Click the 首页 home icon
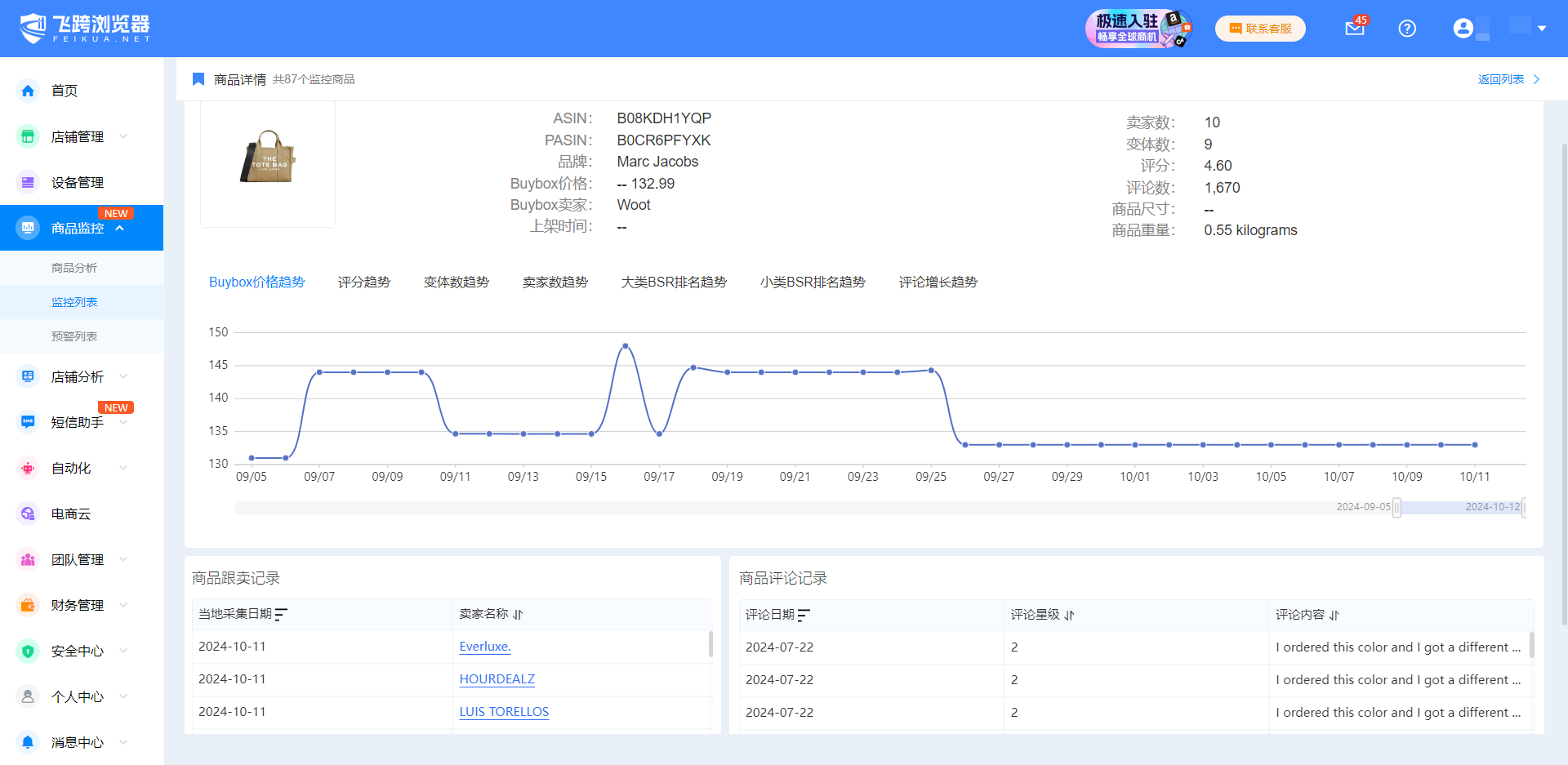Image resolution: width=1568 pixels, height=765 pixels. [28, 91]
